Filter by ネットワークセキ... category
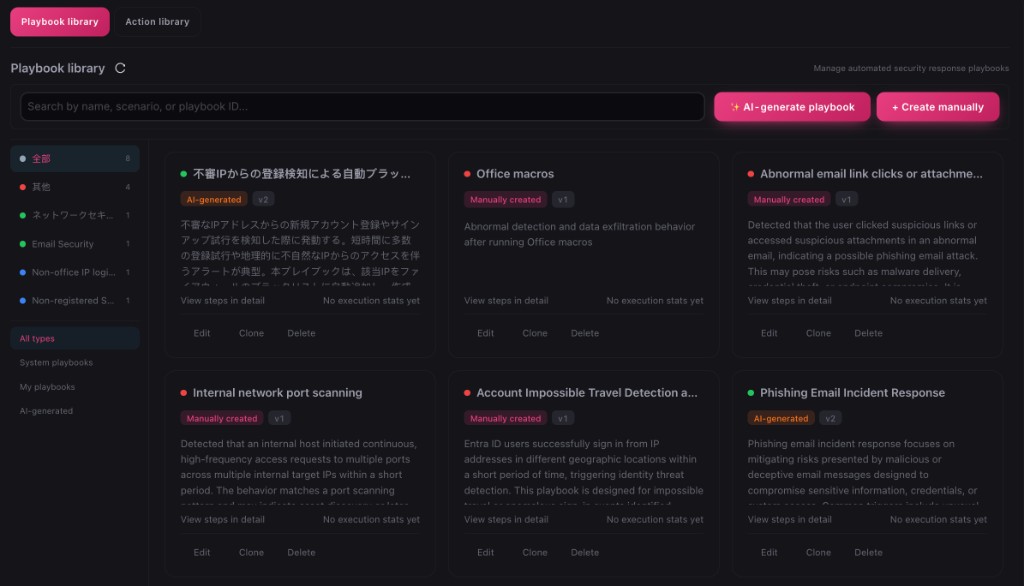The width and height of the screenshot is (1024, 586). (x=75, y=215)
